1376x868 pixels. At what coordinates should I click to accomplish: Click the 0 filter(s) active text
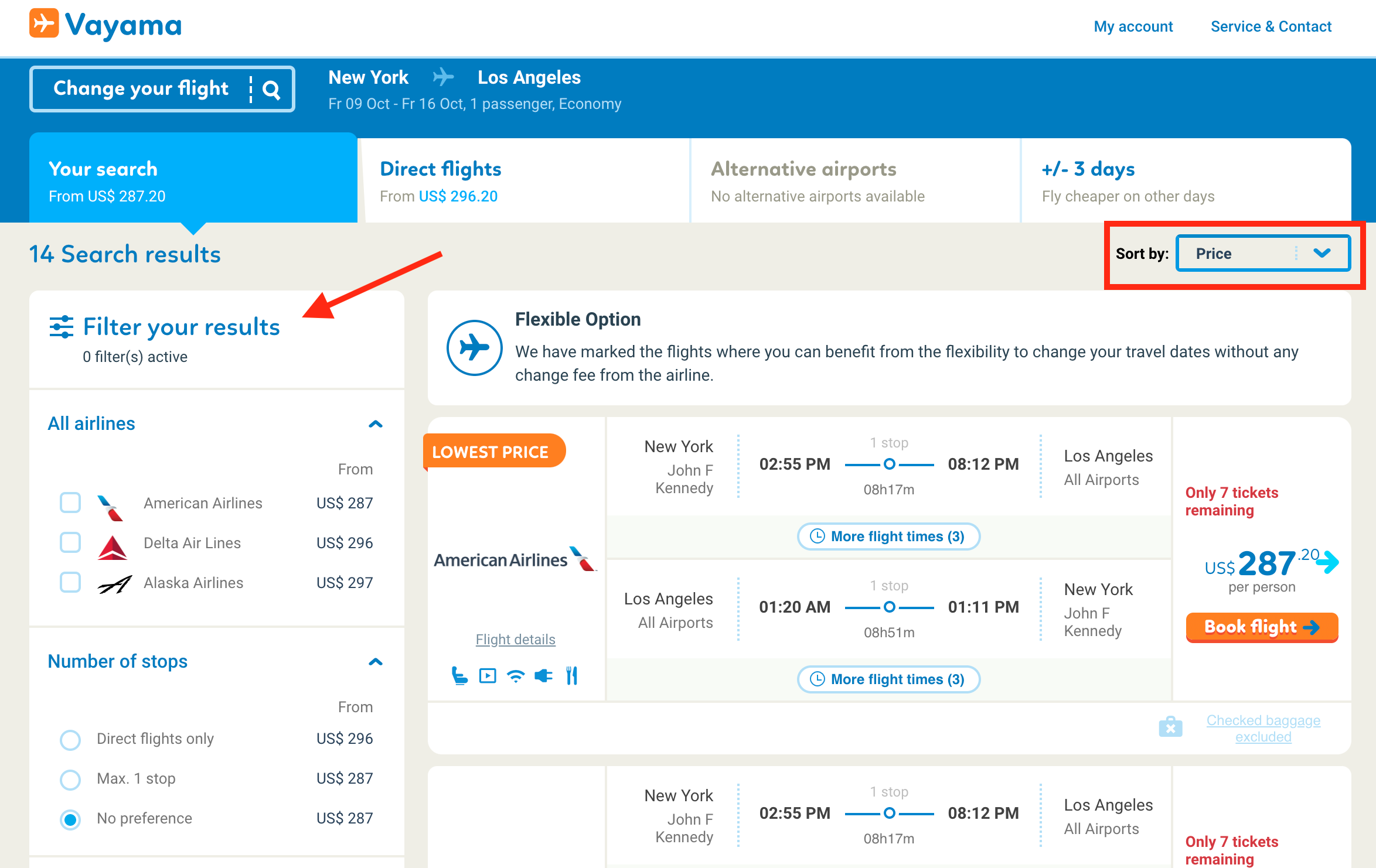pyautogui.click(x=135, y=357)
